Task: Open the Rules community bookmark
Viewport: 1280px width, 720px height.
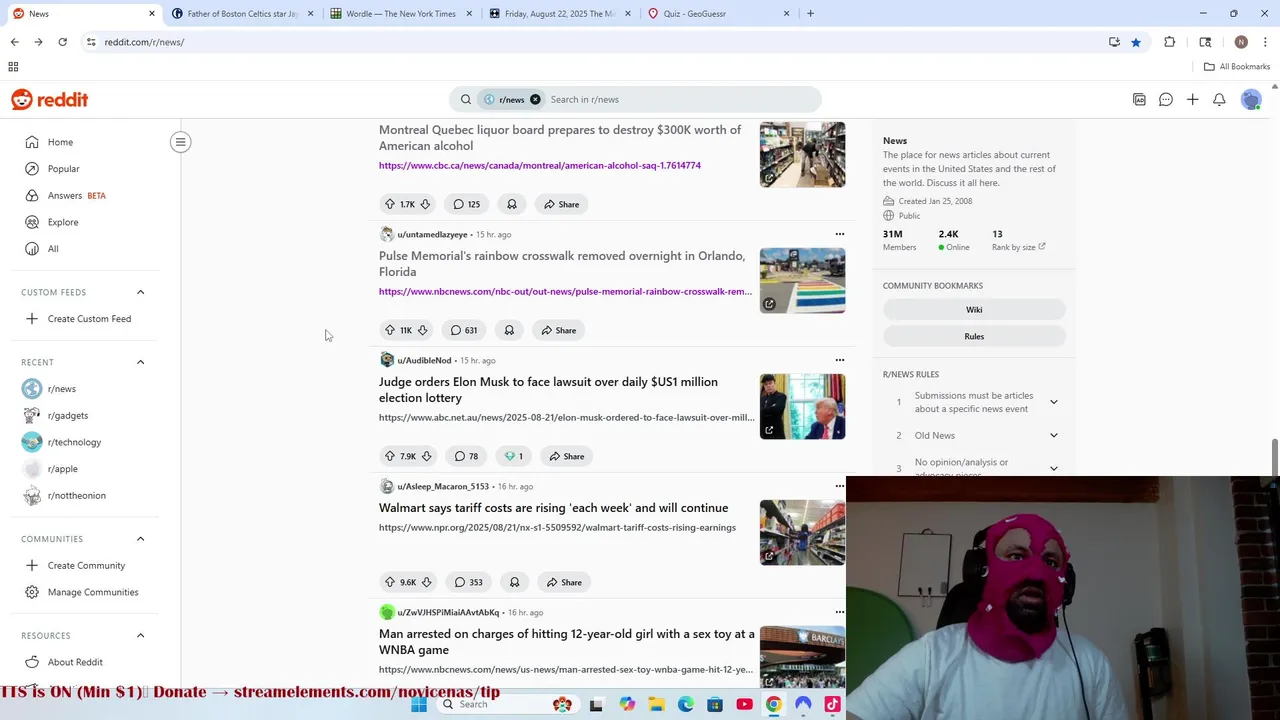Action: coord(974,336)
